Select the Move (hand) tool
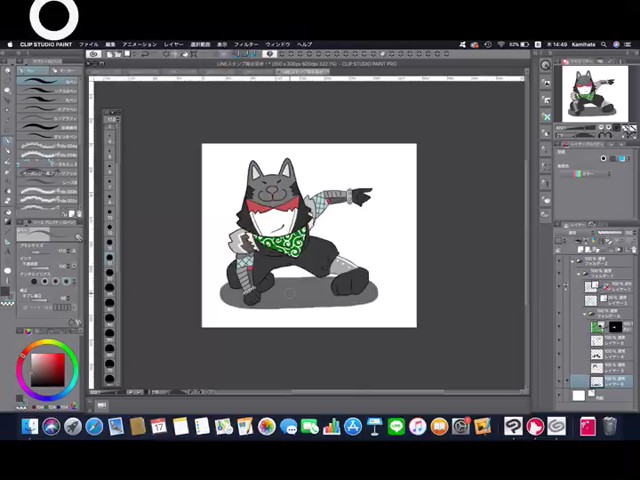This screenshot has height=480, width=640. coord(7,80)
